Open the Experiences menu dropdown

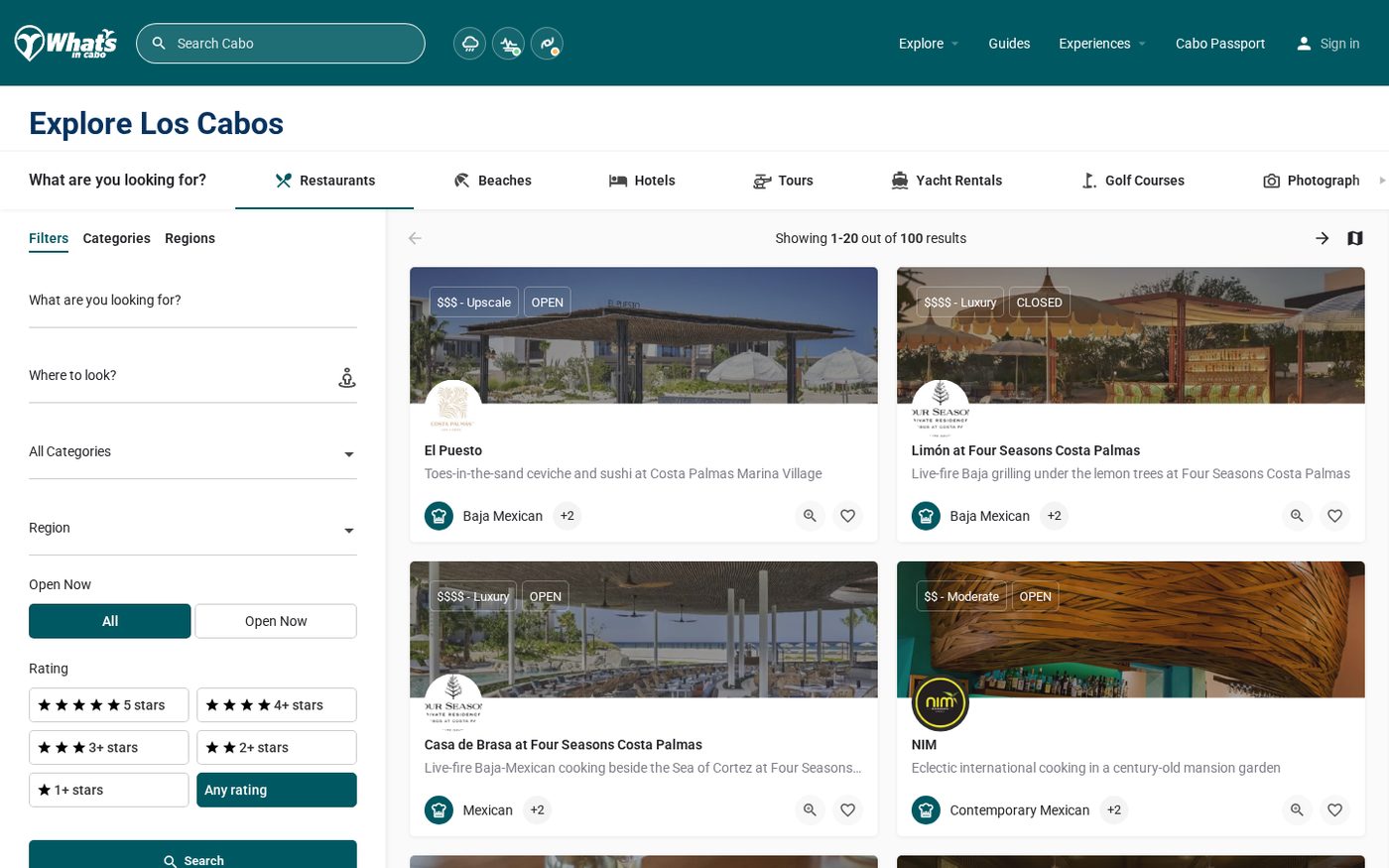1102,44
